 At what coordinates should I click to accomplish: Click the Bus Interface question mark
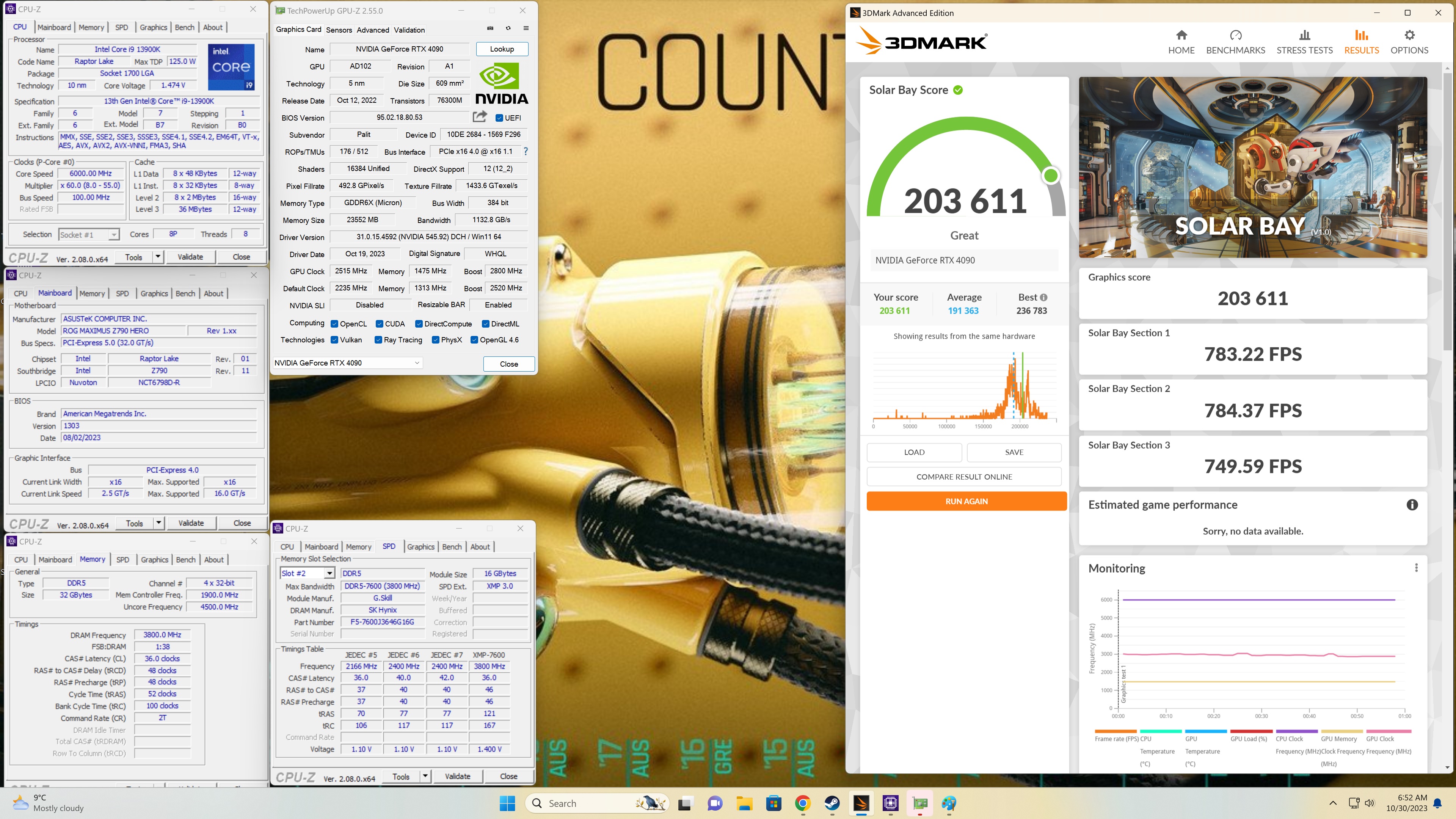coord(526,152)
